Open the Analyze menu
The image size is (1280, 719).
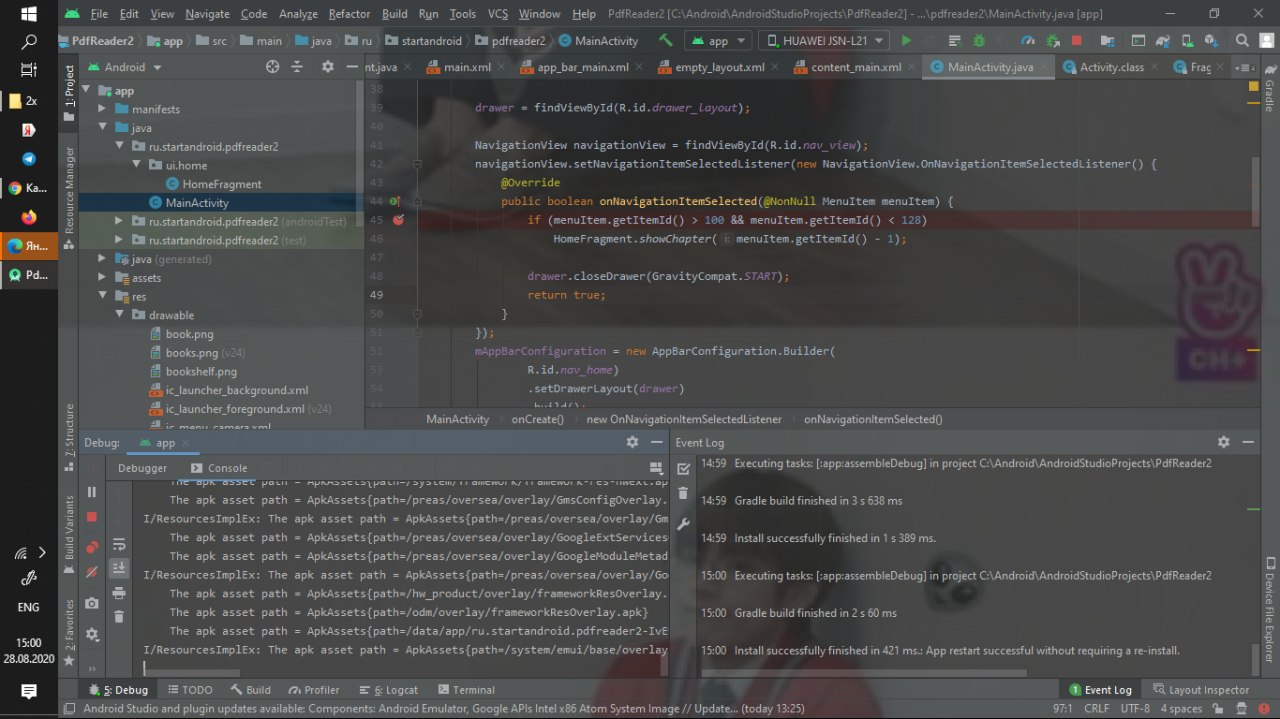(299, 14)
